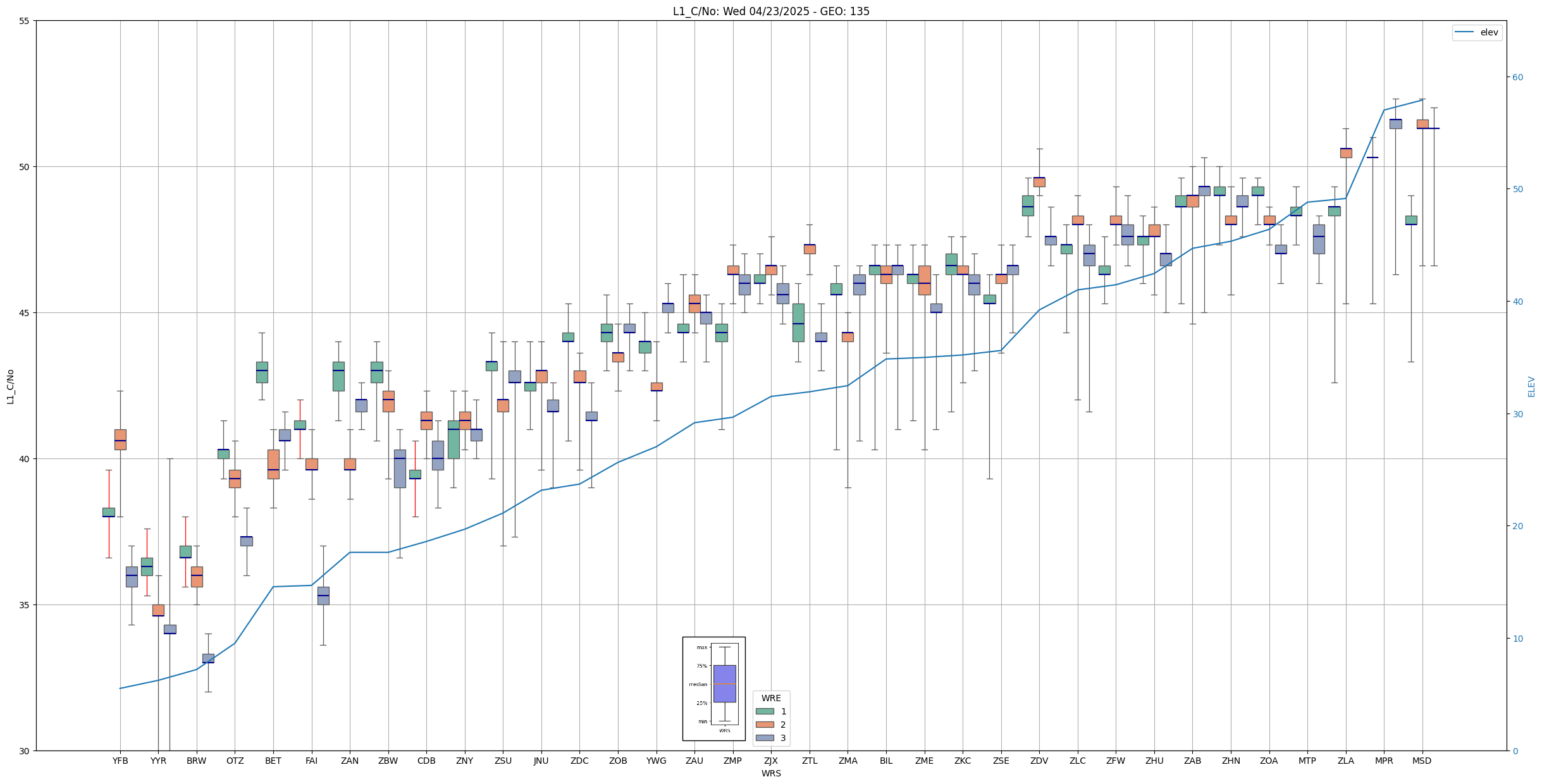This screenshot has height=784, width=1542.
Task: Click the MPR station label
Action: coord(1384,761)
